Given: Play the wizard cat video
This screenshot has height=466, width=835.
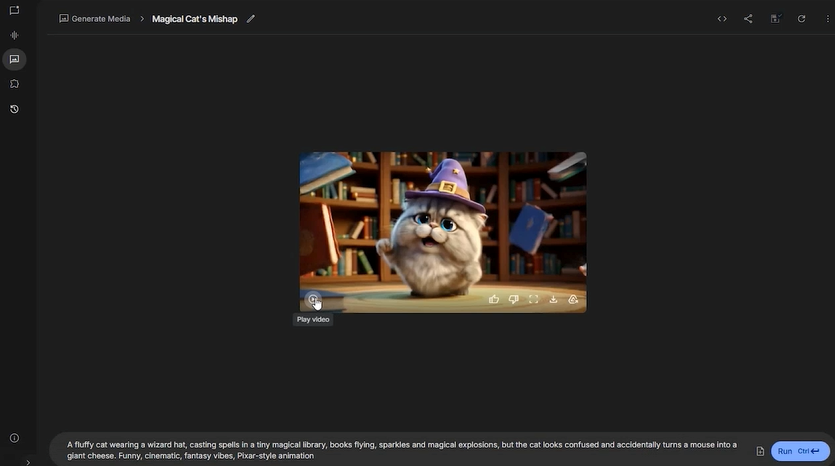Looking at the screenshot, I should (x=313, y=299).
